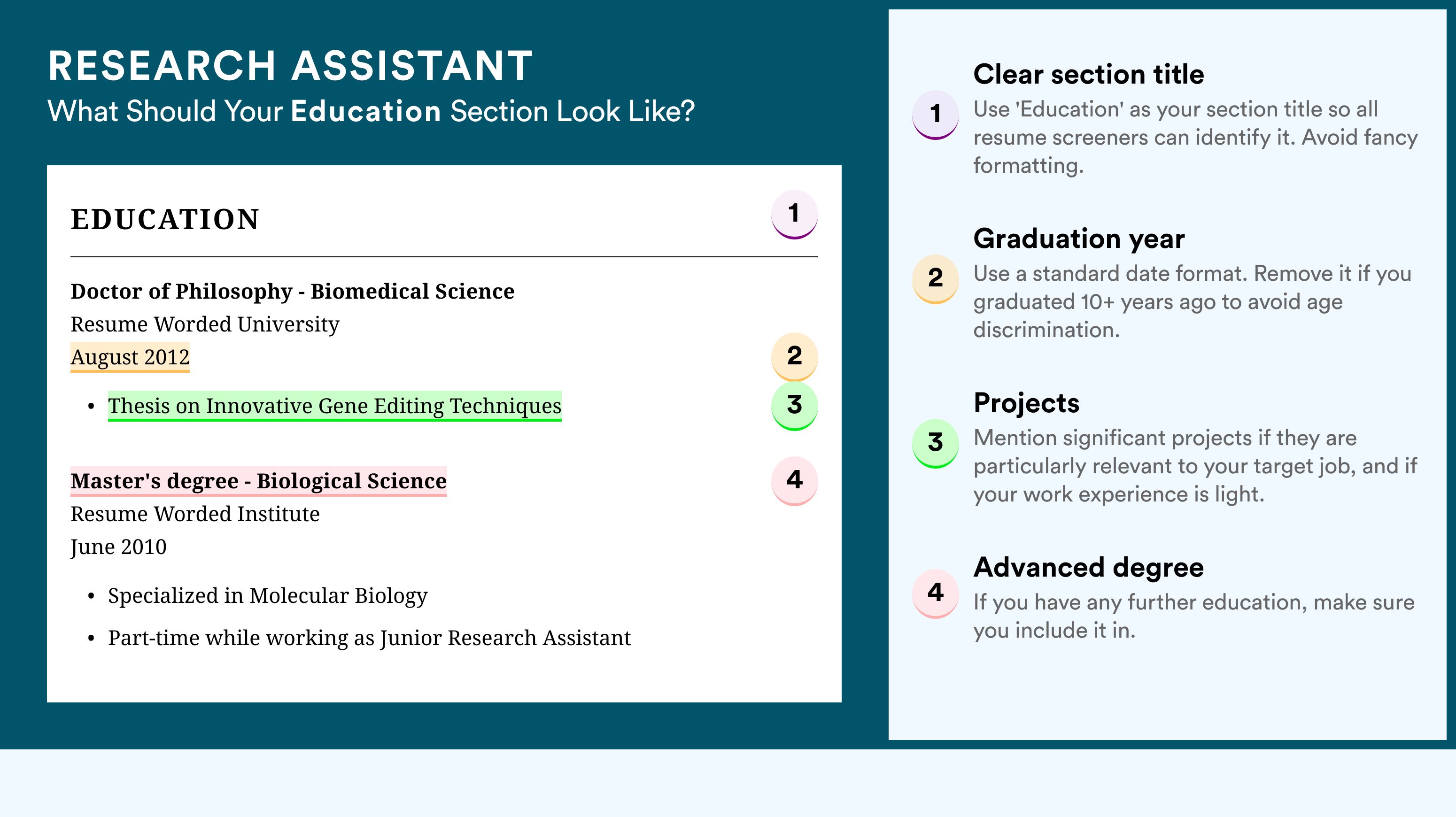Select the 'Projects' tip heading

click(x=1026, y=403)
